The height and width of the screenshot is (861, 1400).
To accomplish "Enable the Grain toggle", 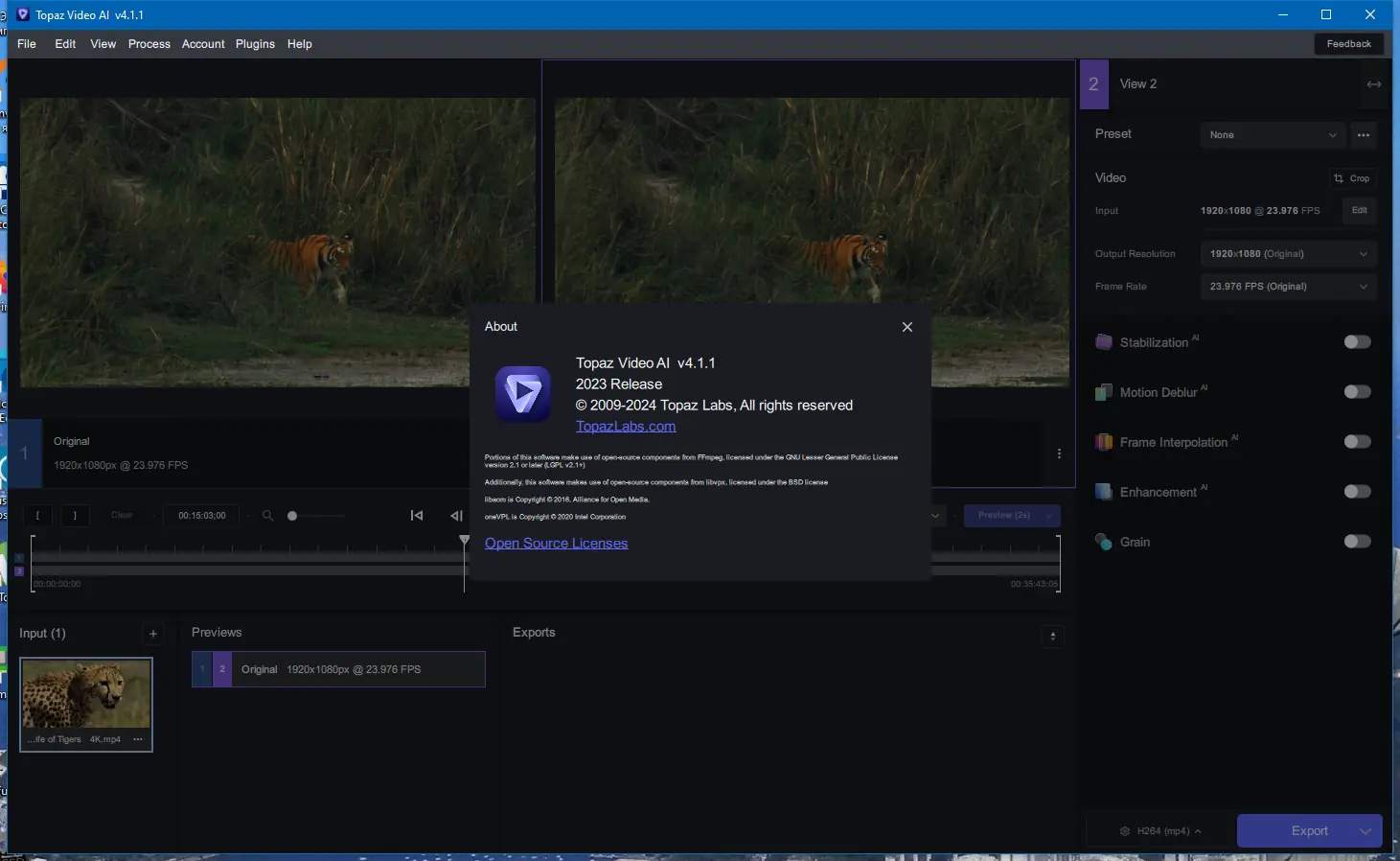I will [1358, 542].
